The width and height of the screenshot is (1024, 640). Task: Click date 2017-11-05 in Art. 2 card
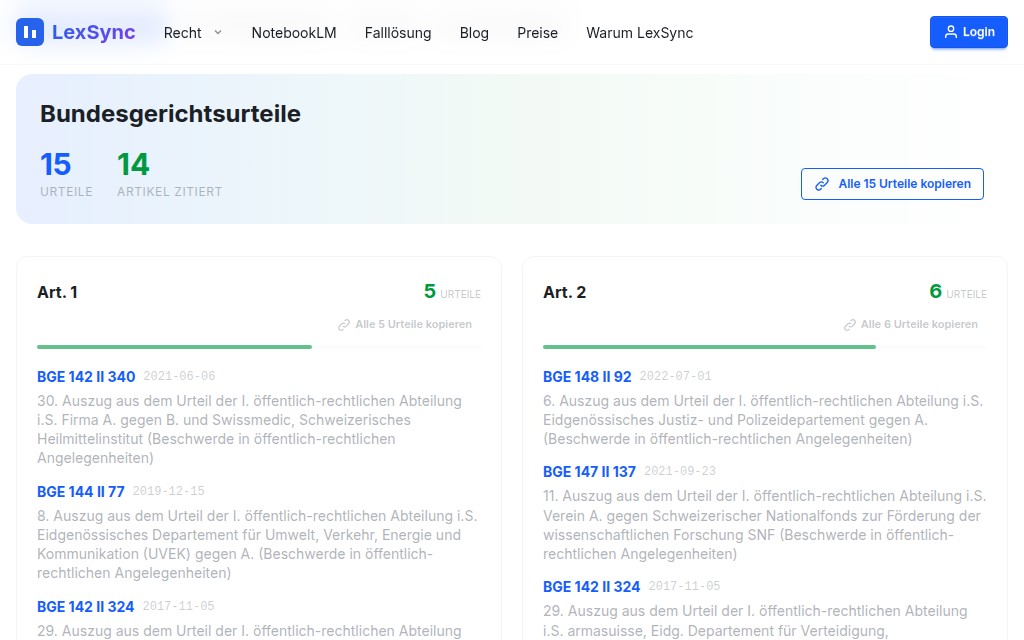[684, 586]
